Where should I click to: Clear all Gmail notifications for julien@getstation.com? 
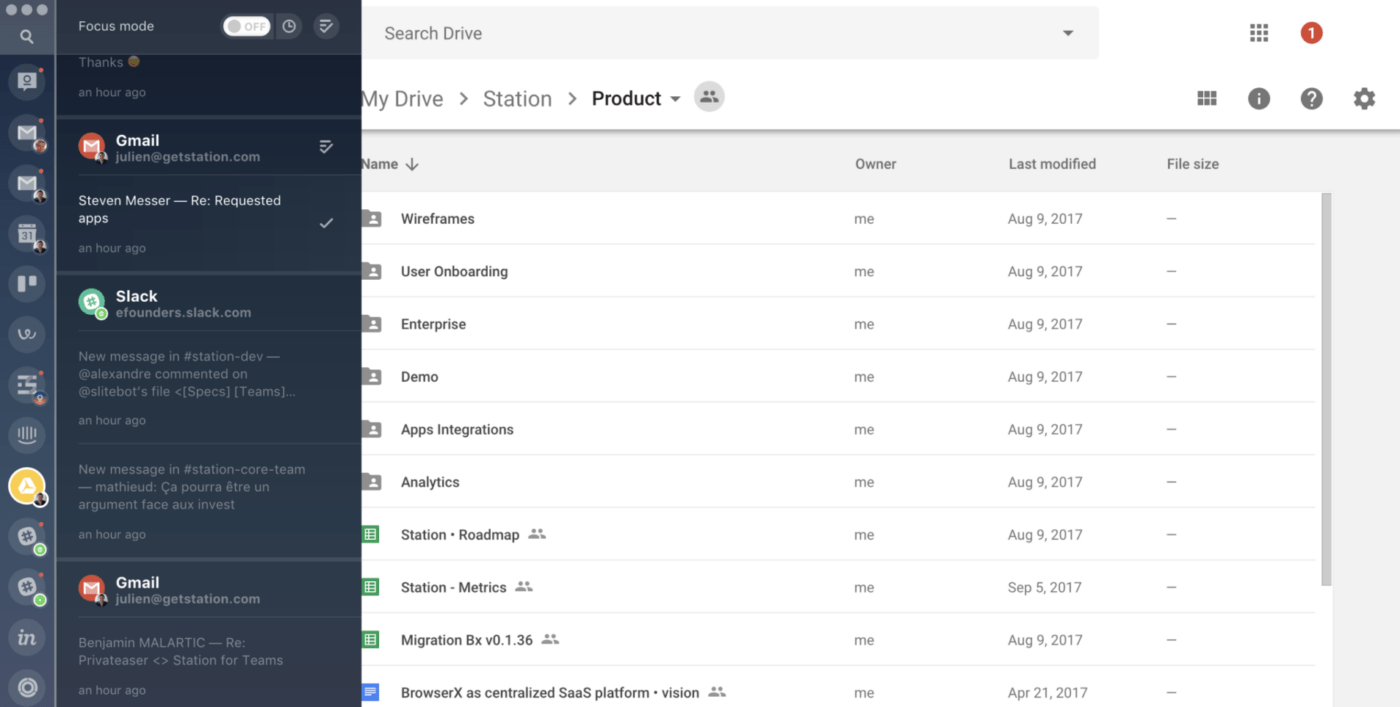pos(326,147)
